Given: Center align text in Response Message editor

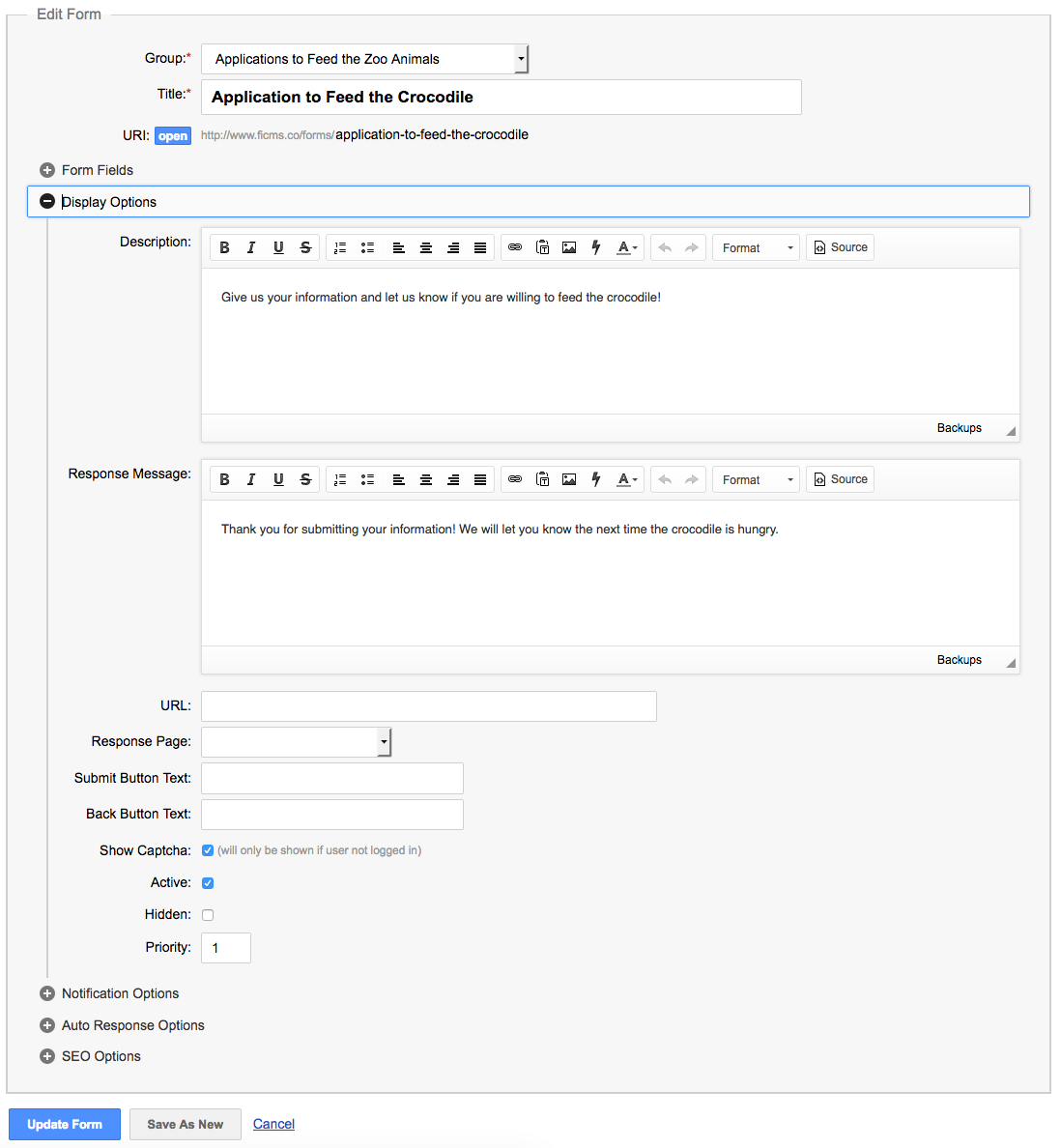Looking at the screenshot, I should coord(425,479).
